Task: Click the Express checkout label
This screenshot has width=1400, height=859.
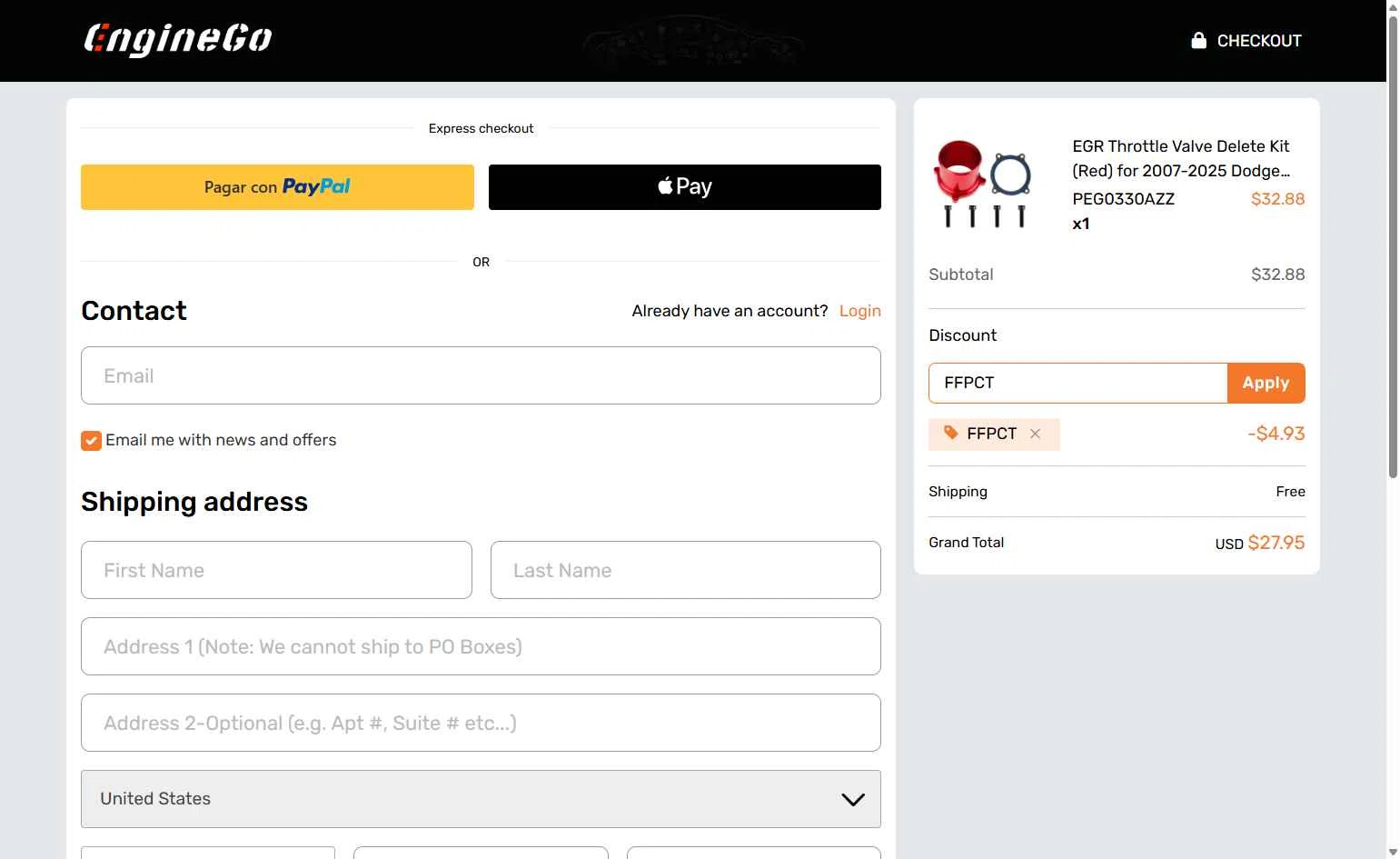Action: [481, 128]
